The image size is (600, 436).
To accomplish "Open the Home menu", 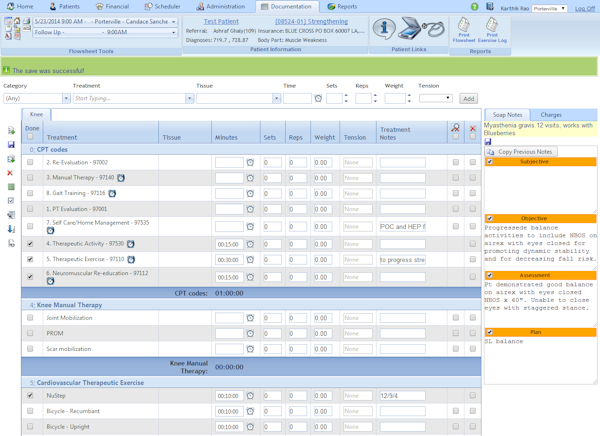I will pyautogui.click(x=20, y=7).
